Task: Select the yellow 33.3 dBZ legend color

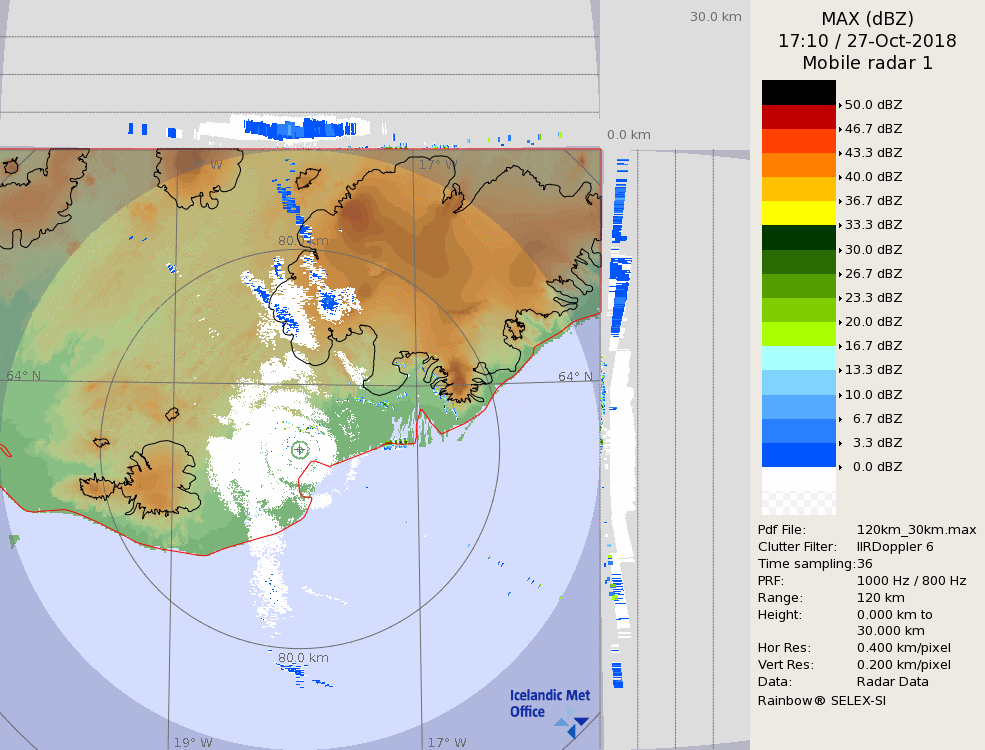Action: coord(798,213)
